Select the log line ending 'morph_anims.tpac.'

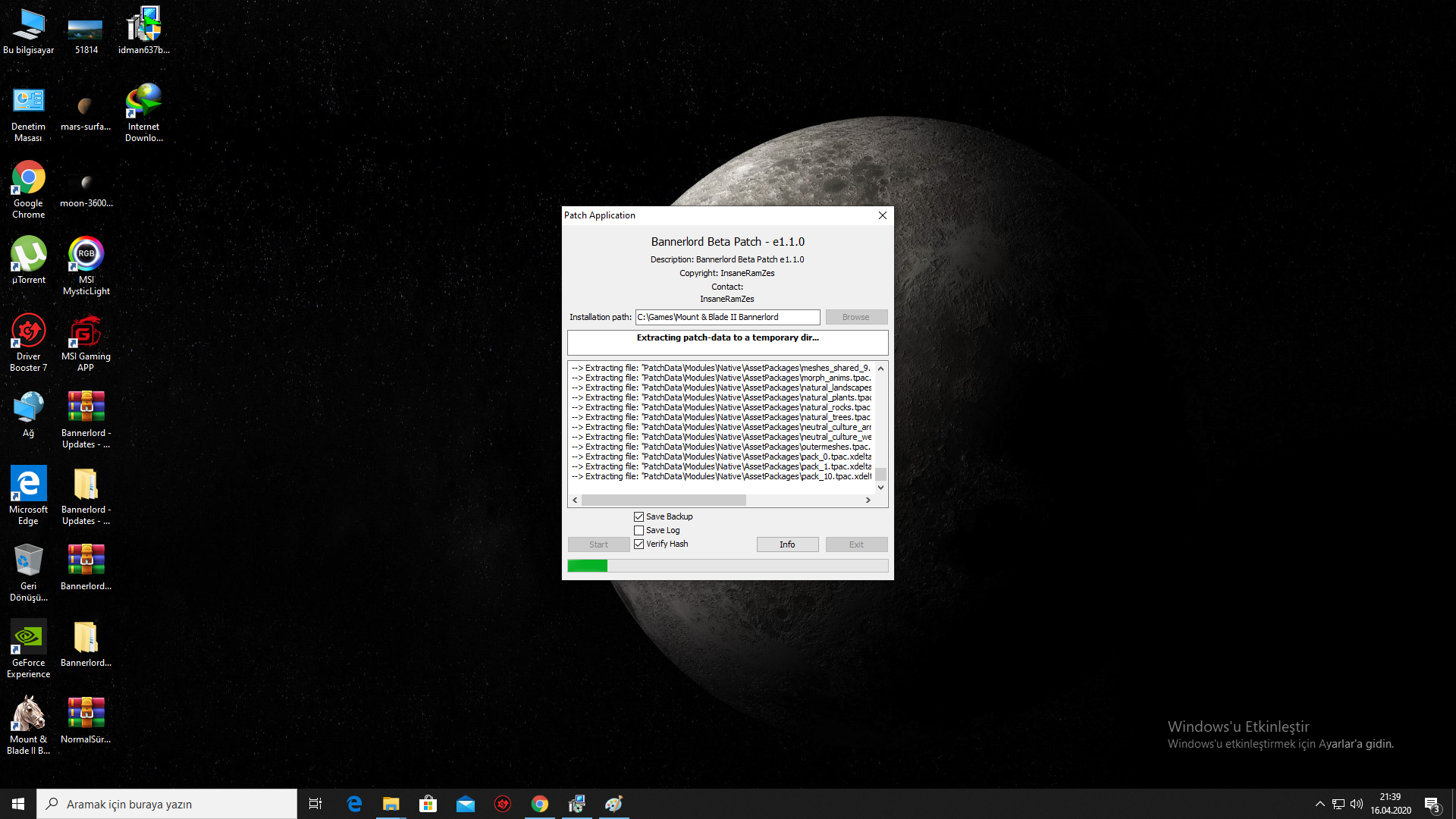[721, 378]
